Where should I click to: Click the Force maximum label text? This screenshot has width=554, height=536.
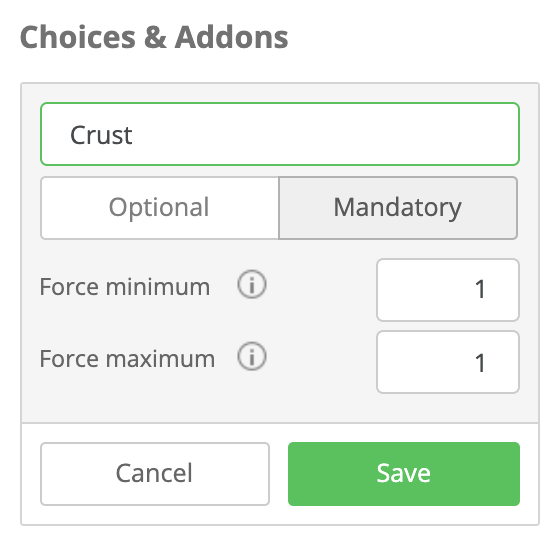[x=127, y=359]
